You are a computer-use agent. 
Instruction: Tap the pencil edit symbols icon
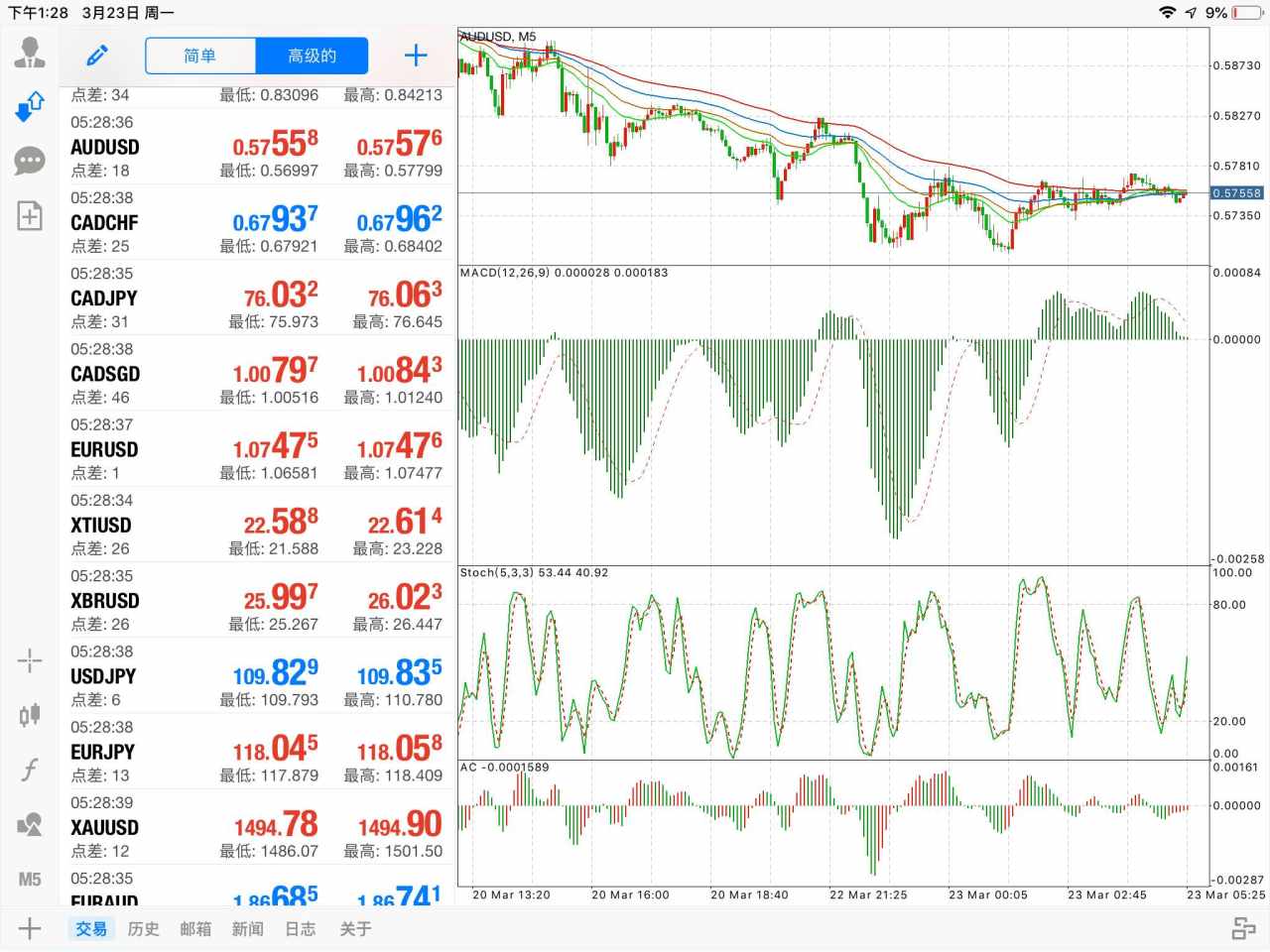(x=97, y=56)
